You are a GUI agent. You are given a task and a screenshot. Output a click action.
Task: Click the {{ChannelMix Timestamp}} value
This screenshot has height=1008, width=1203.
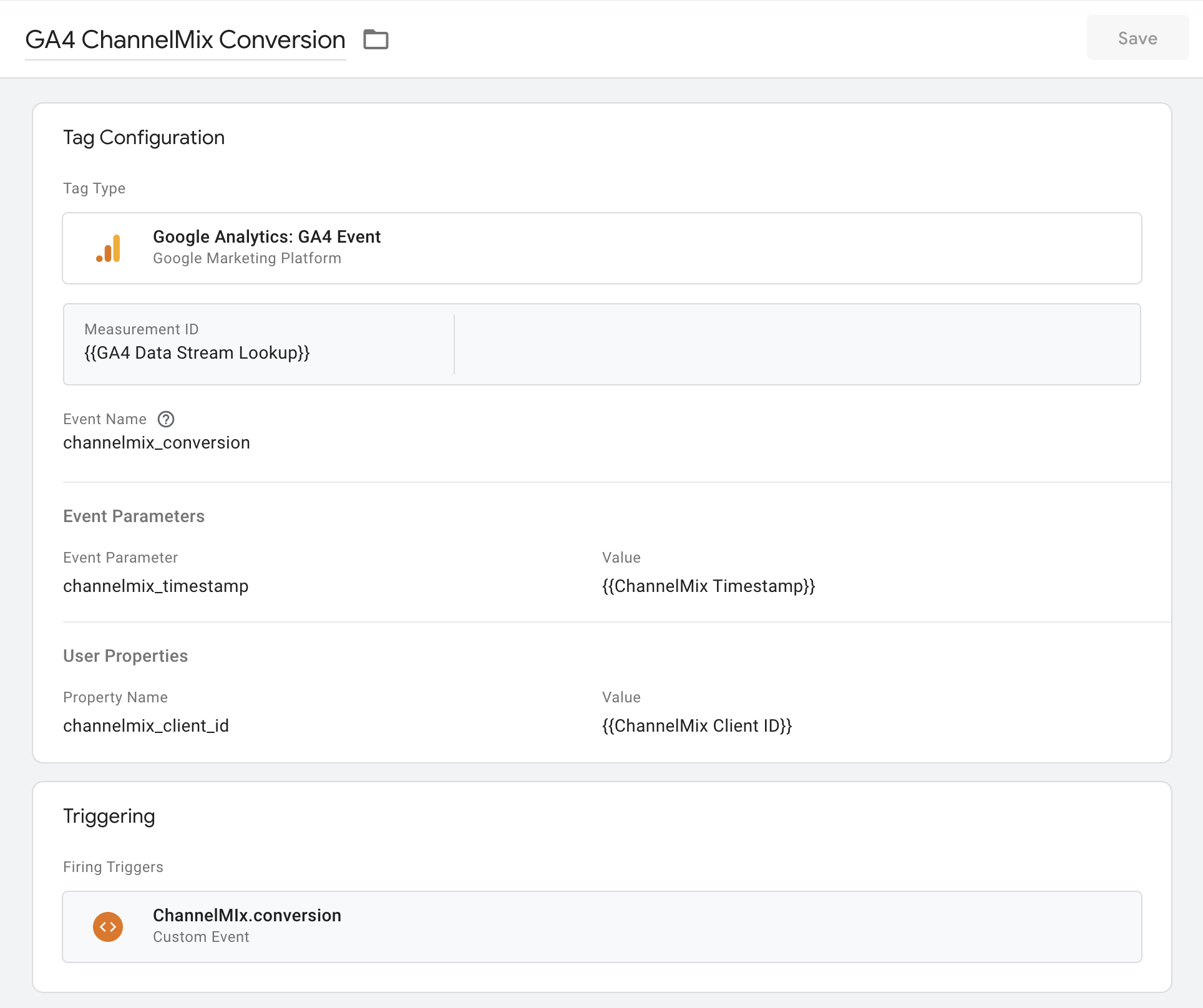[x=709, y=586]
